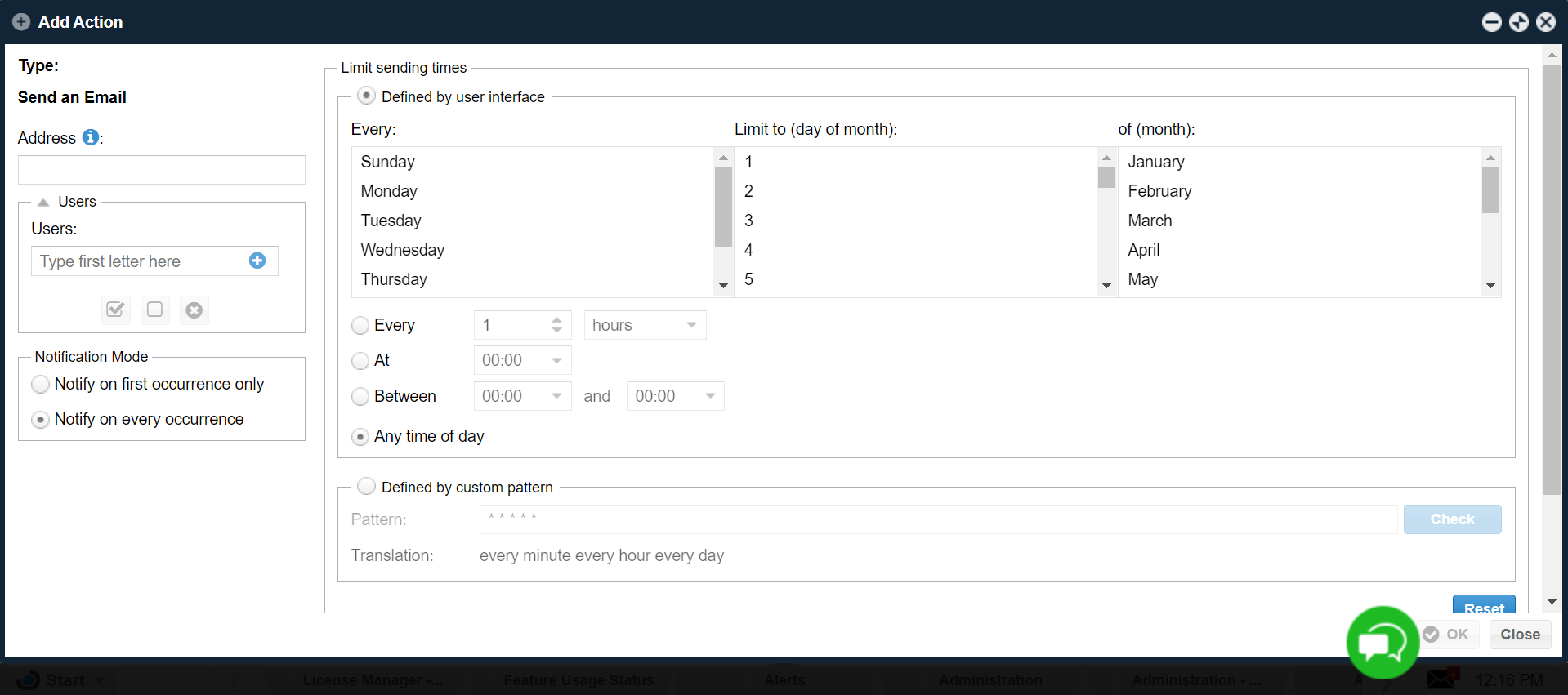This screenshot has height=695, width=1568.
Task: Select the Between time range option
Action: tap(360, 397)
